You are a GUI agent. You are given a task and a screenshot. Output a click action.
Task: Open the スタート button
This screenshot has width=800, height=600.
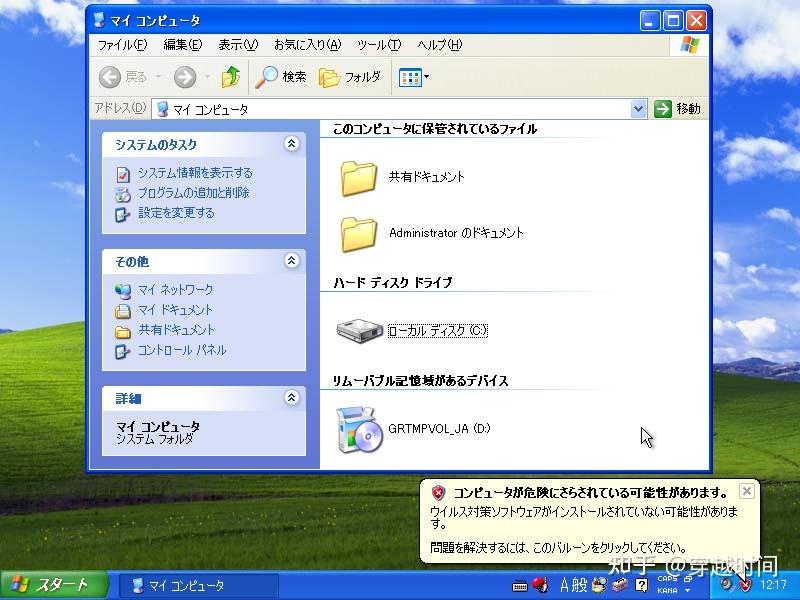[x=55, y=585]
